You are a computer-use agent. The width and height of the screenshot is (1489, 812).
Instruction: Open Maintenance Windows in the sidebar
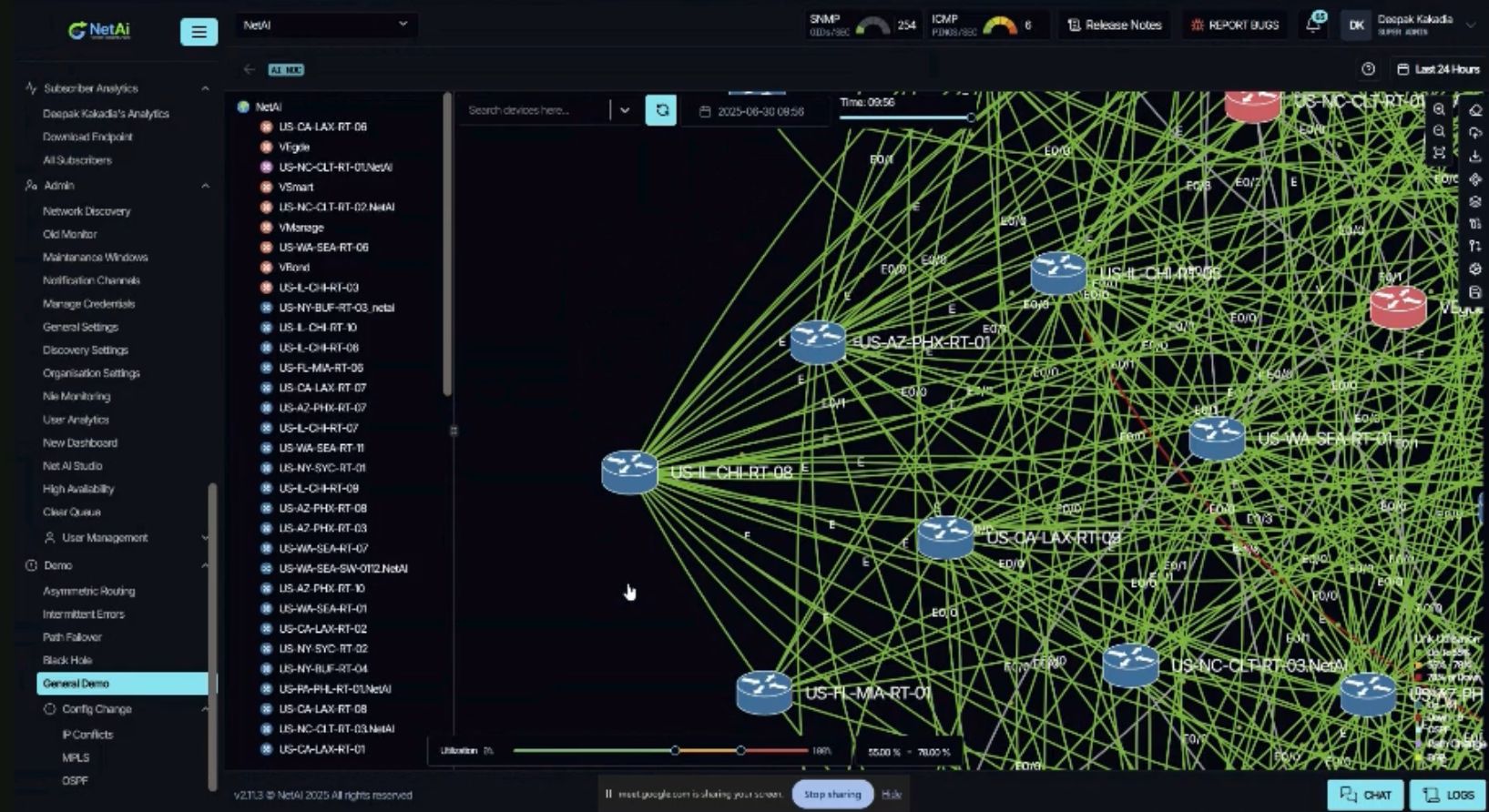pyautogui.click(x=95, y=258)
